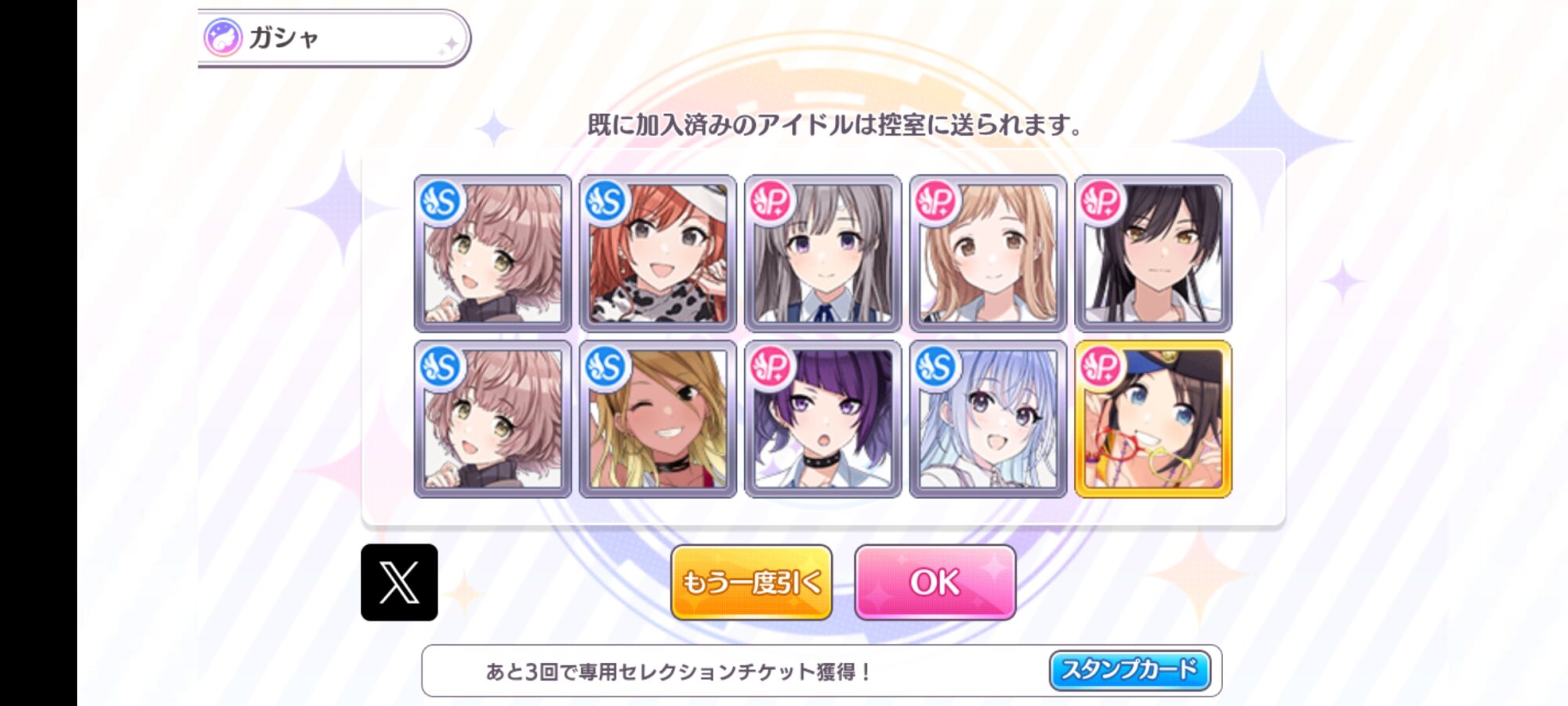Click P badge on purple-haired idol card

click(771, 367)
